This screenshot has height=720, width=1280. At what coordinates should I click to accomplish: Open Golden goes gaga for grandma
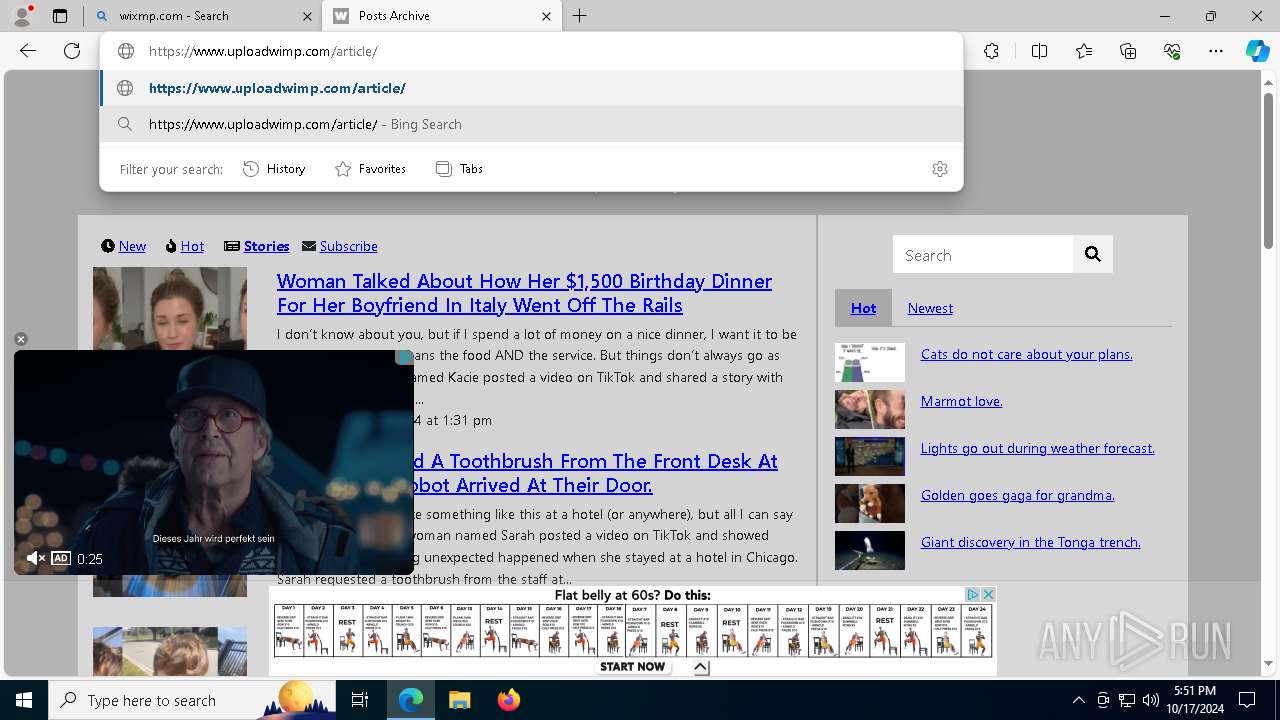pyautogui.click(x=1018, y=495)
